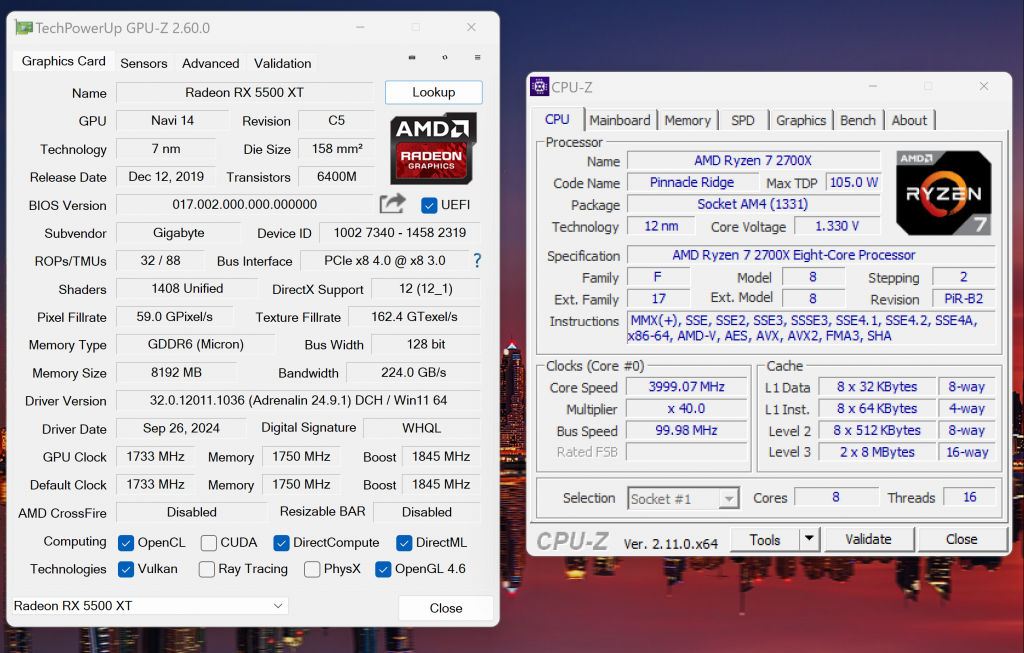Open the Graphics tab in CPU-Z
The width and height of the screenshot is (1024, 653).
click(801, 121)
